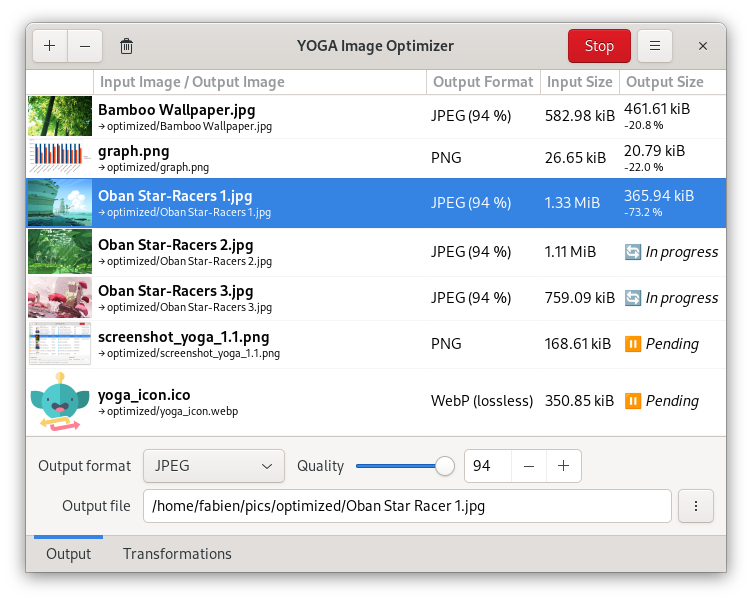The width and height of the screenshot is (752, 601).
Task: Click PNG format cell in graph.png row
Action: (446, 158)
